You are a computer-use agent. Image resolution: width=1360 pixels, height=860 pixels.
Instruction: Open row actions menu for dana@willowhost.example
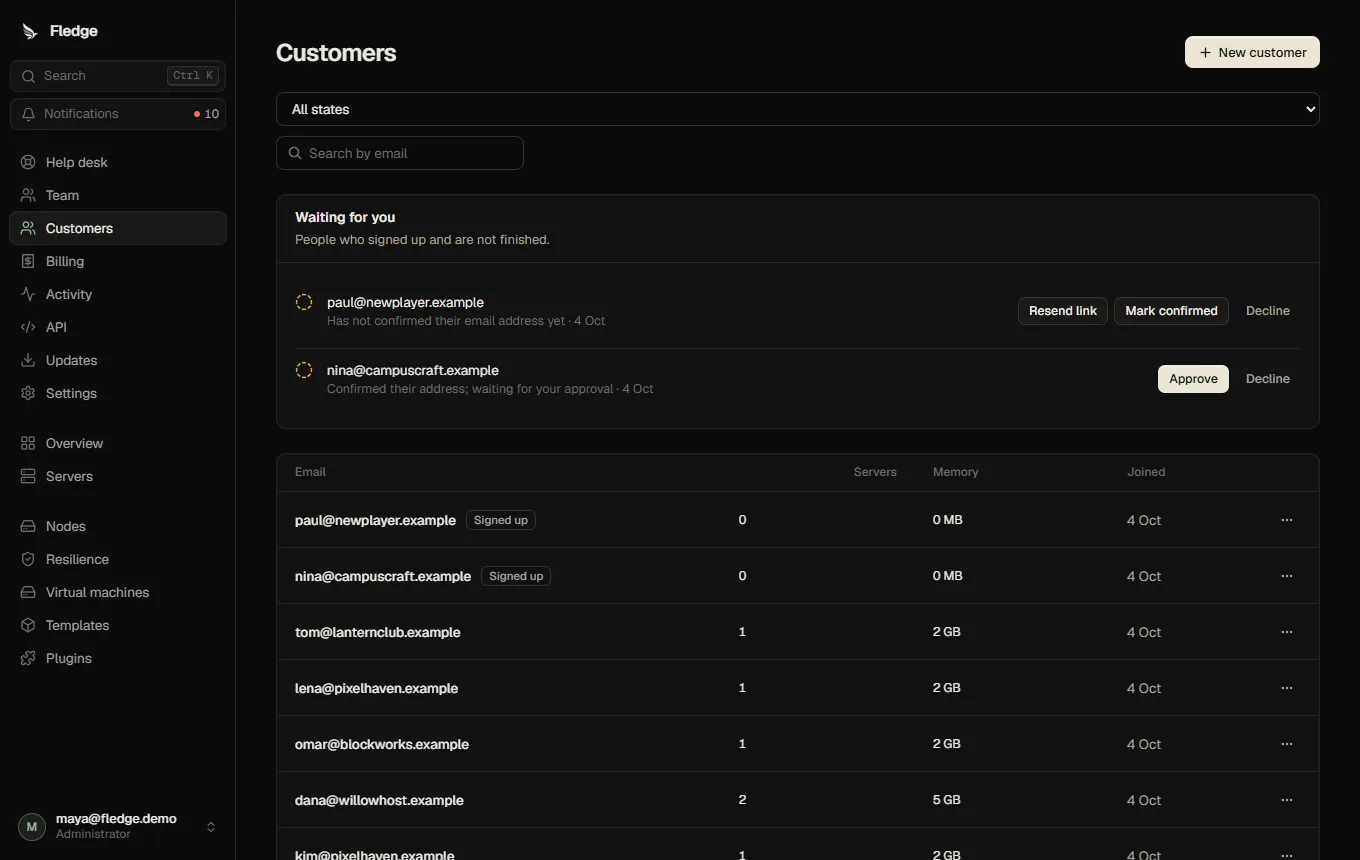point(1287,800)
